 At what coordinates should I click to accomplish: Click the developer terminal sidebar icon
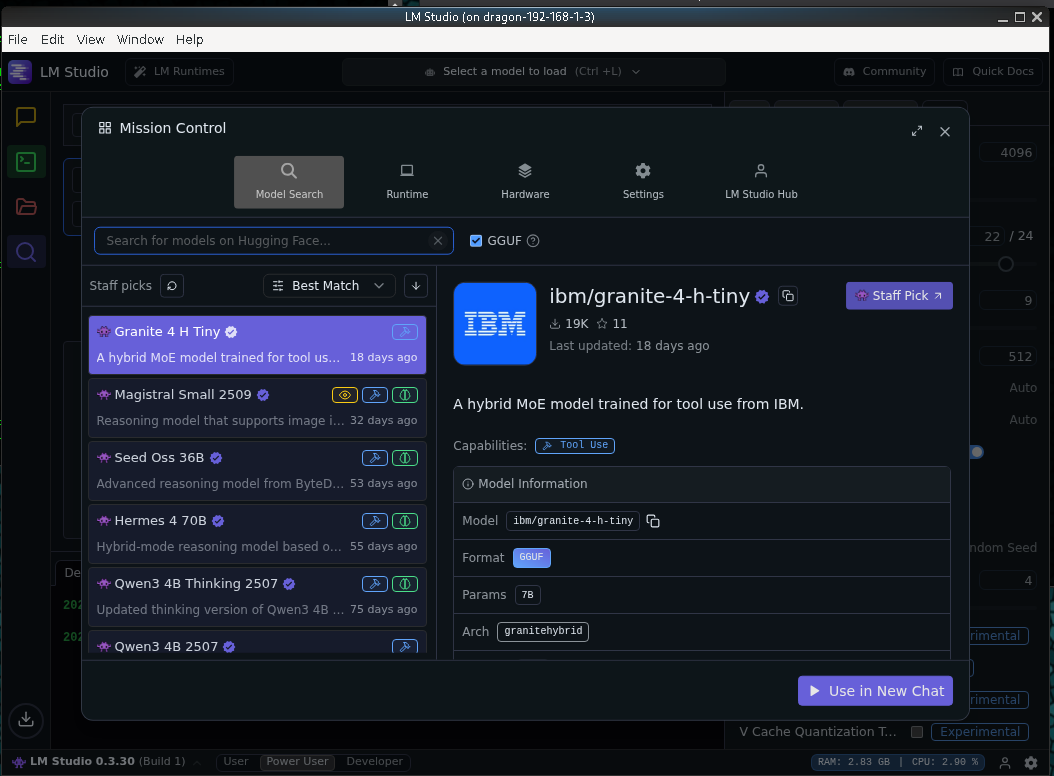26,162
